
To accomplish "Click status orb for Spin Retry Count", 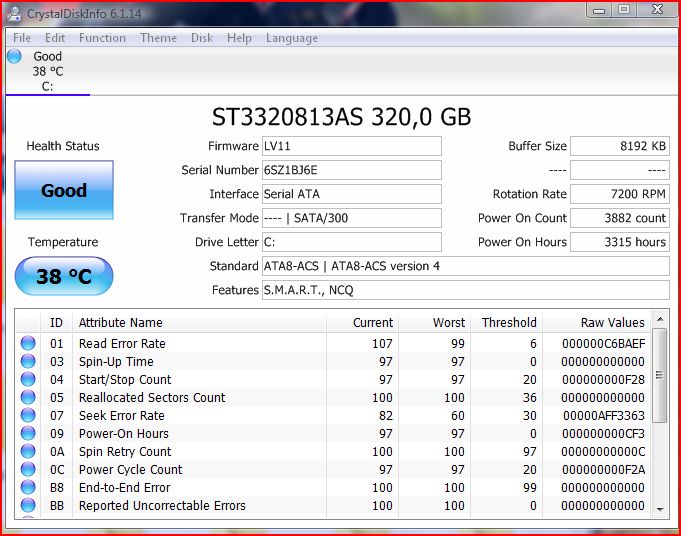I will (x=28, y=451).
